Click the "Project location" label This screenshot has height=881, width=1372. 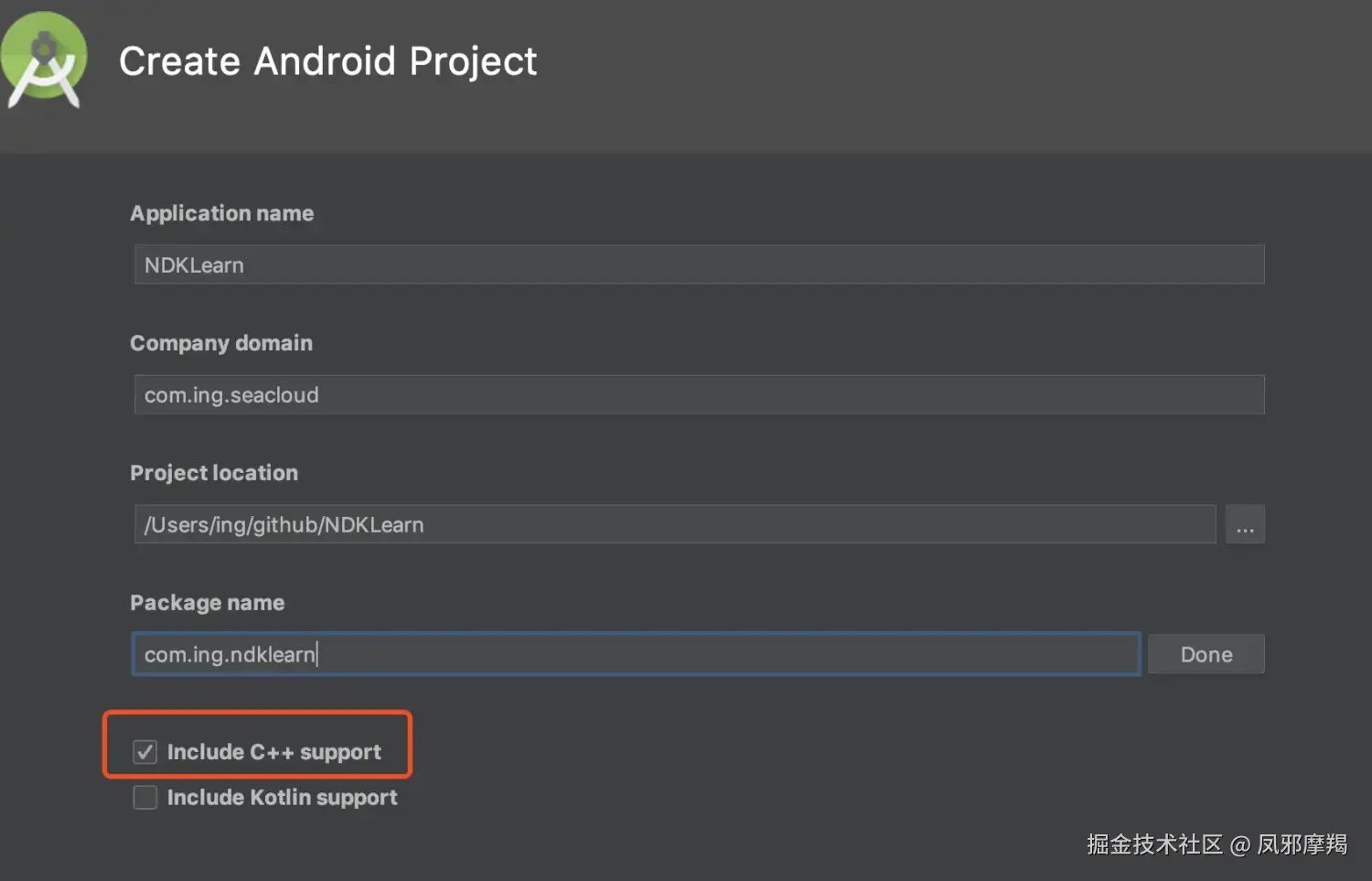[x=214, y=473]
